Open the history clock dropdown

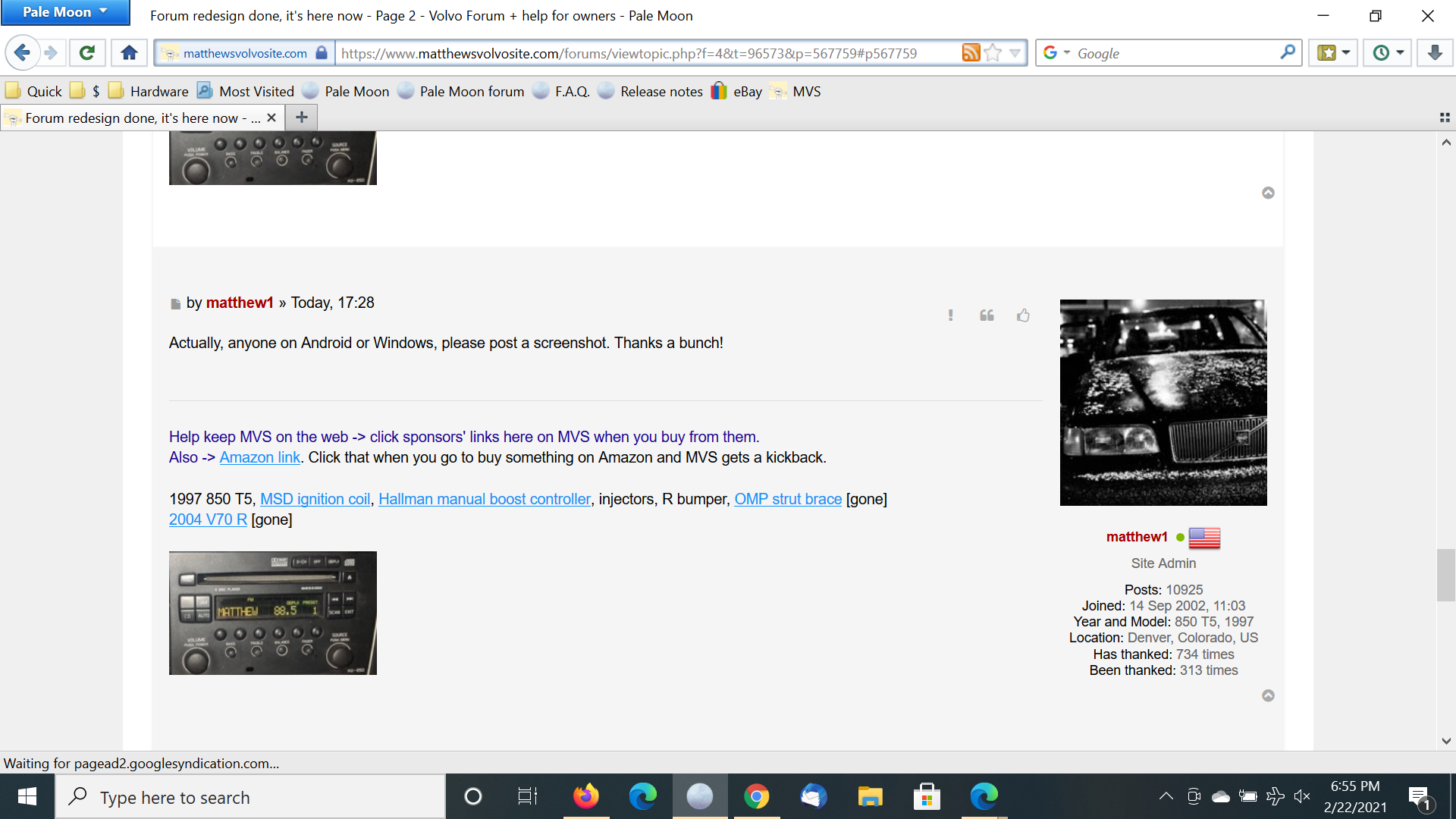coord(1389,53)
